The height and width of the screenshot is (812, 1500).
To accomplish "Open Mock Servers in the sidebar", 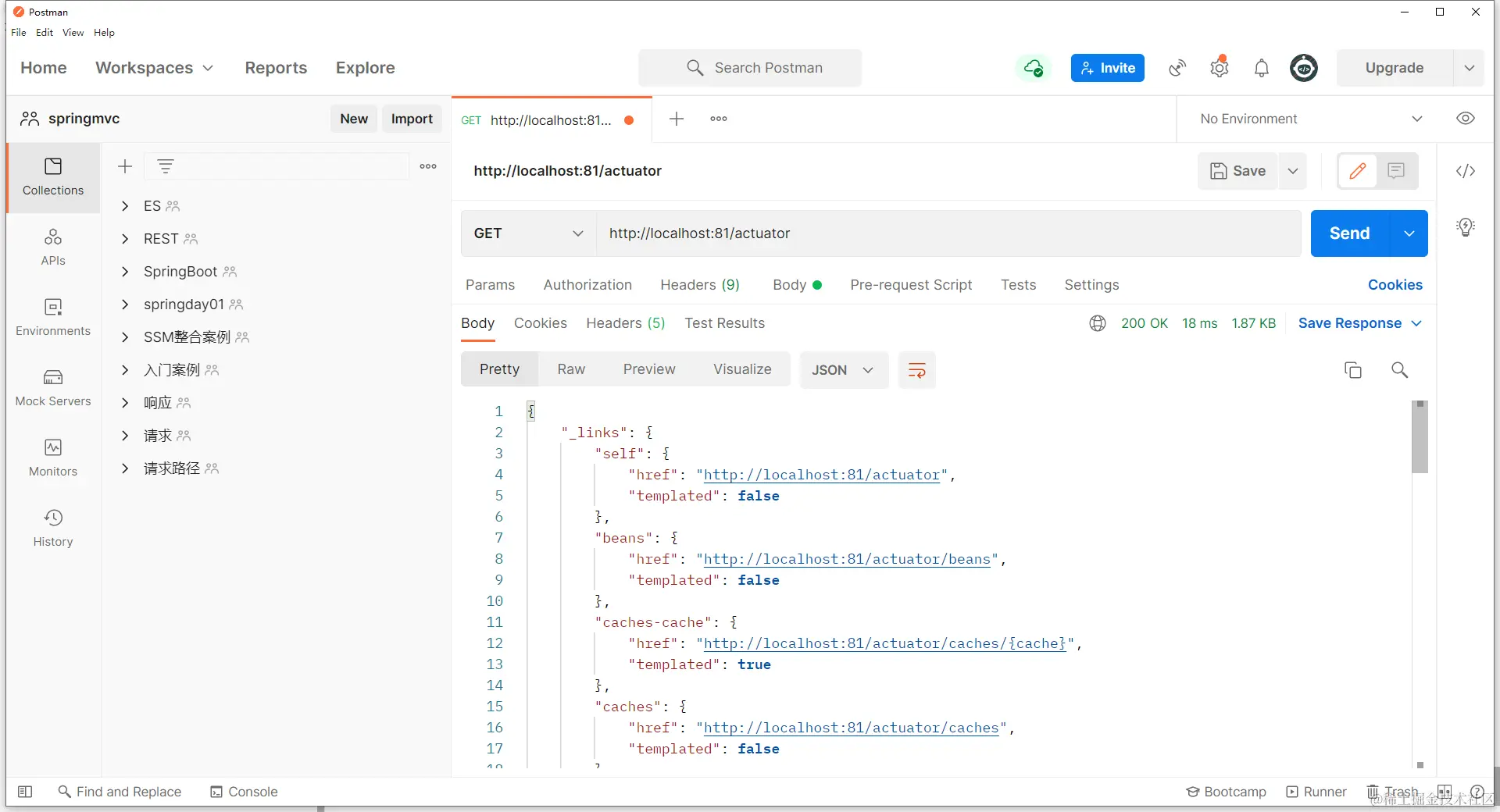I will (x=53, y=388).
